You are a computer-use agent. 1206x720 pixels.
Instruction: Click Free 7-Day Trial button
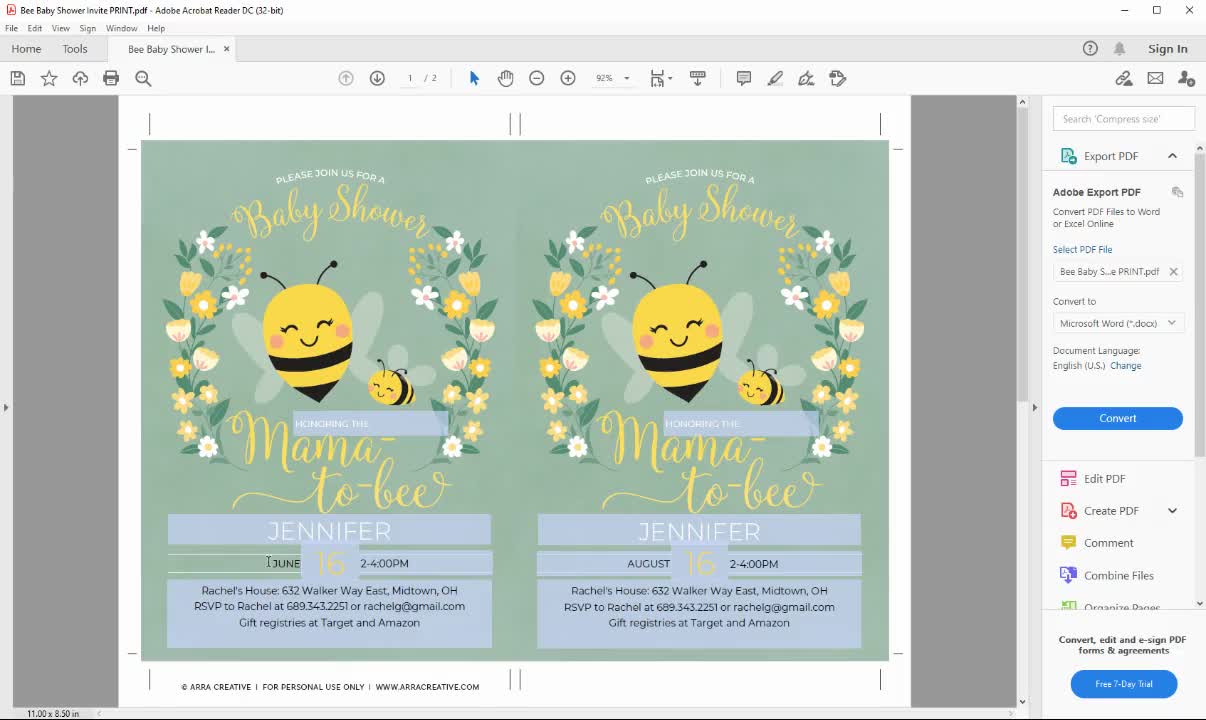pyautogui.click(x=1124, y=684)
